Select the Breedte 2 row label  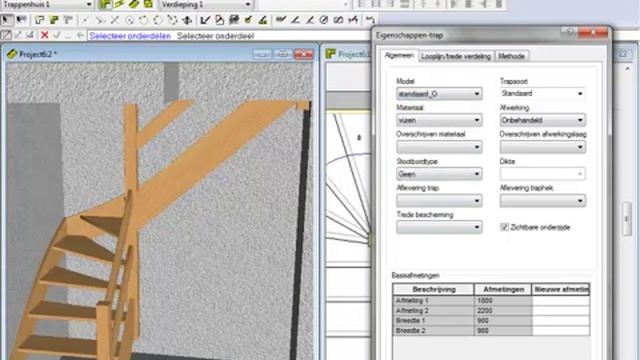click(433, 331)
